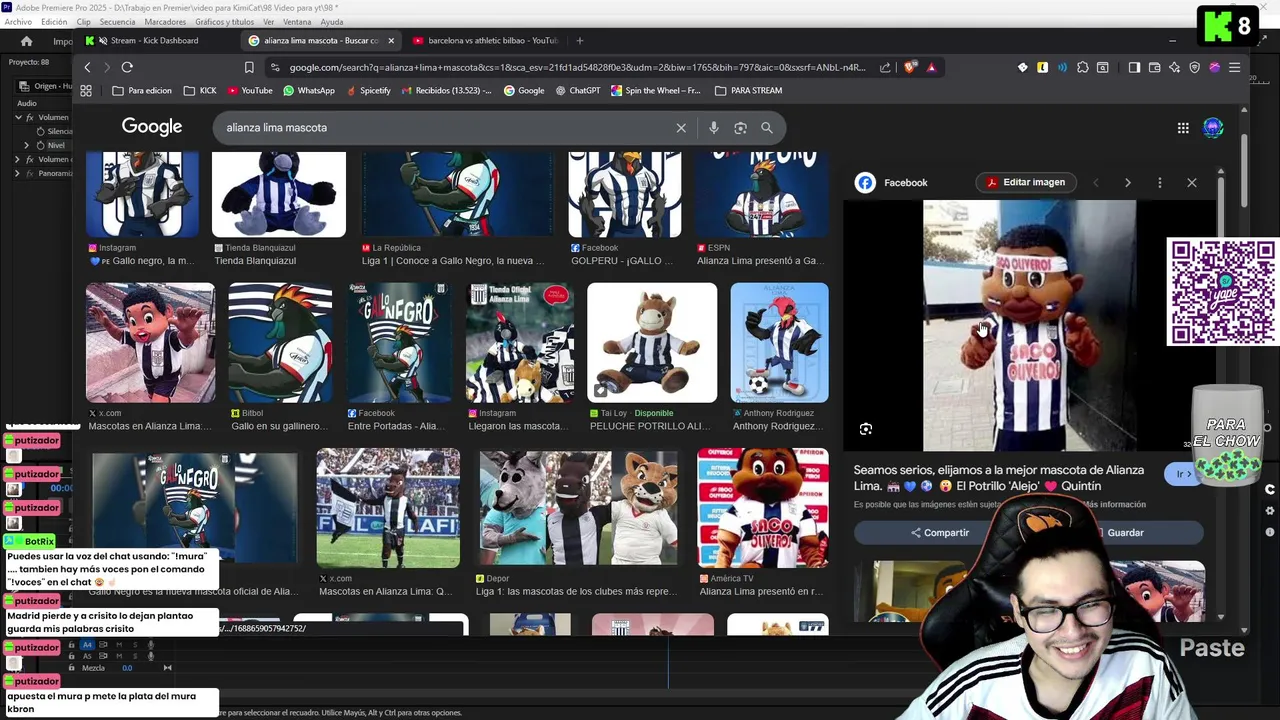The width and height of the screenshot is (1280, 720).
Task: Open Gráficos y títulos menu
Action: pos(224,22)
